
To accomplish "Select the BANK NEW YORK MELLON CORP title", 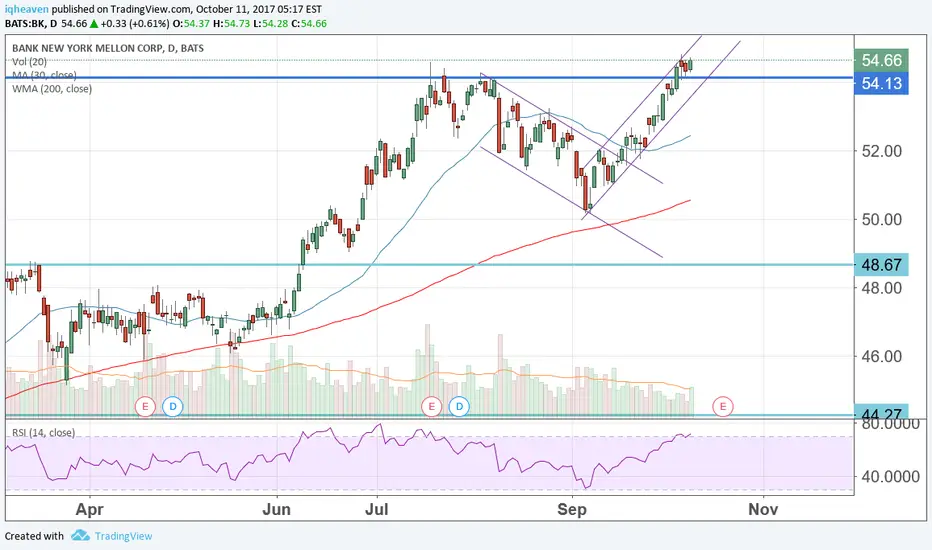I will (x=108, y=48).
